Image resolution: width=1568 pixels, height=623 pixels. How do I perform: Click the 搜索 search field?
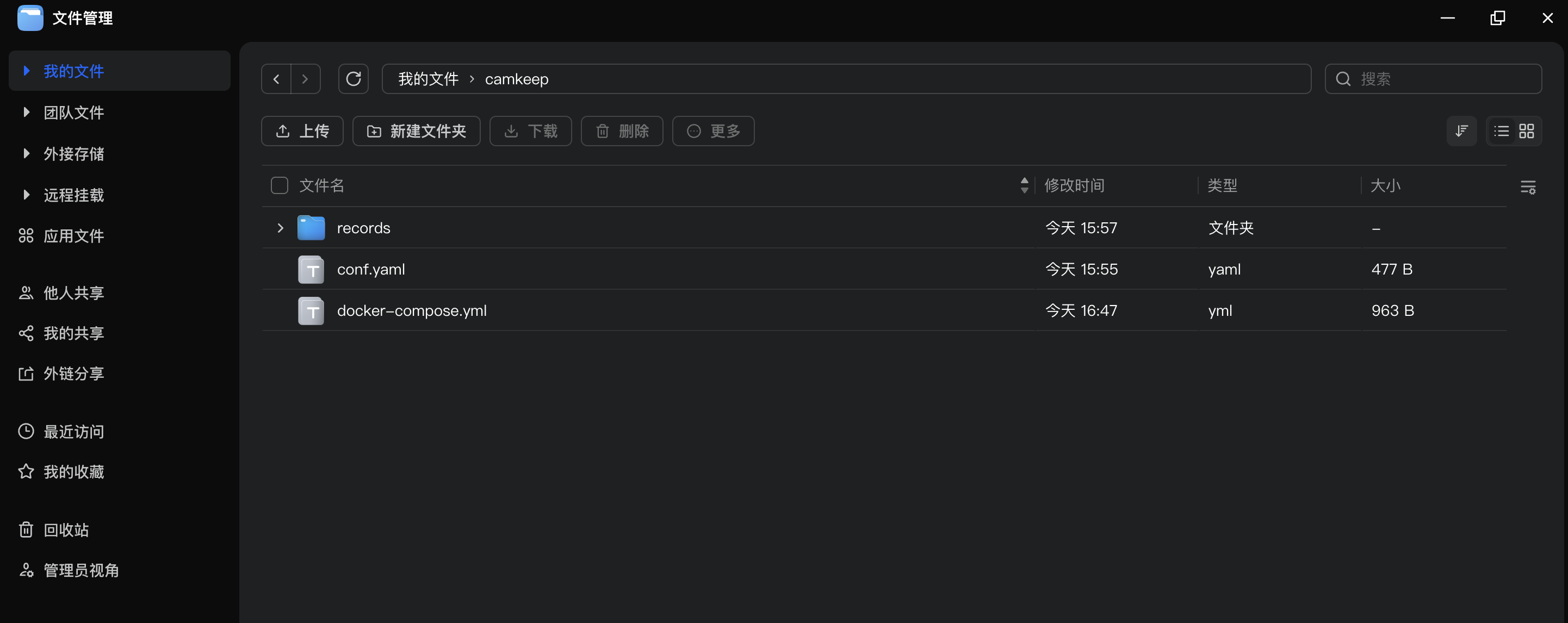coord(1442,79)
